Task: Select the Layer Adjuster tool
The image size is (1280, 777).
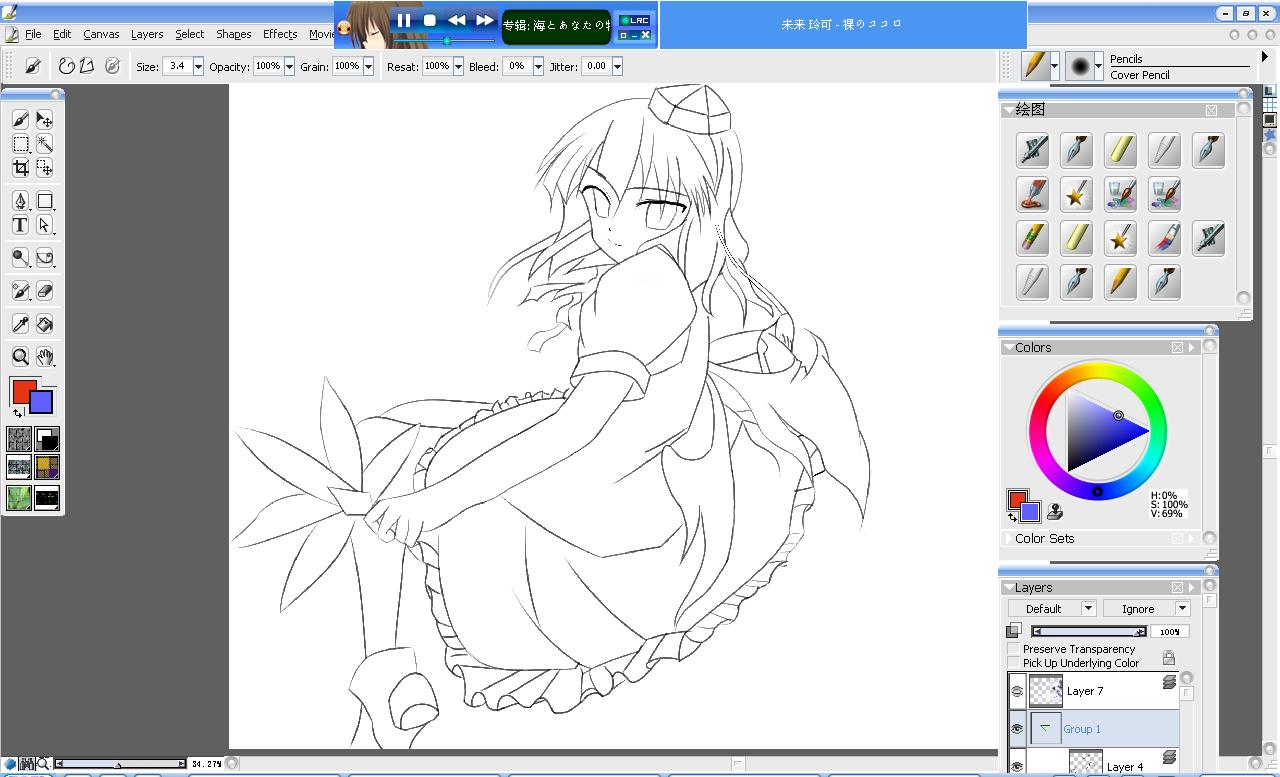Action: (45, 120)
